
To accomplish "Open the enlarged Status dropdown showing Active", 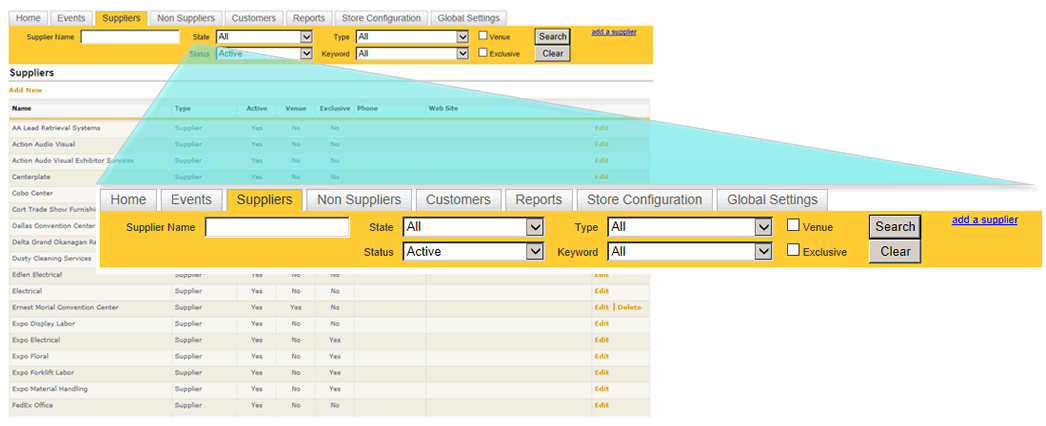I will point(472,252).
